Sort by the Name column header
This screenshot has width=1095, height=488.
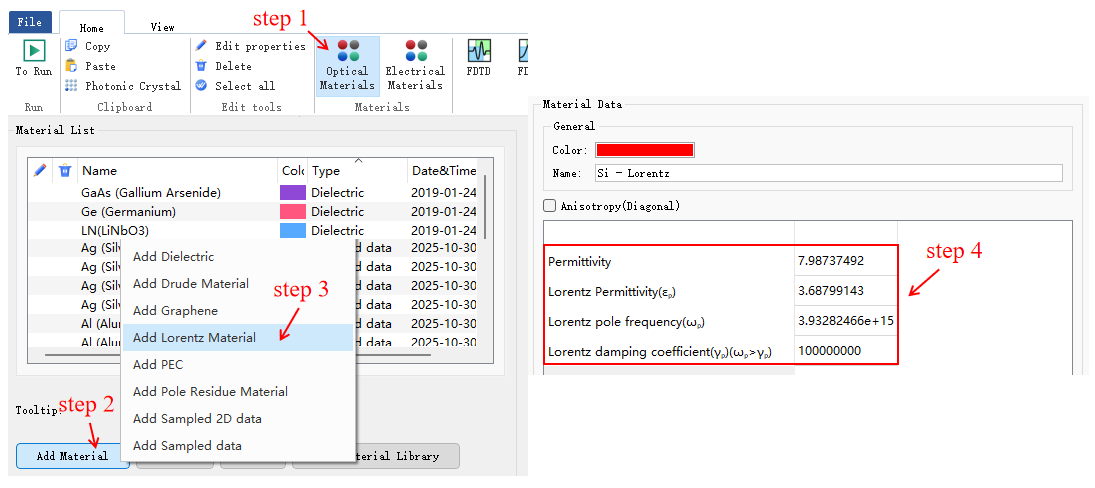click(x=178, y=170)
